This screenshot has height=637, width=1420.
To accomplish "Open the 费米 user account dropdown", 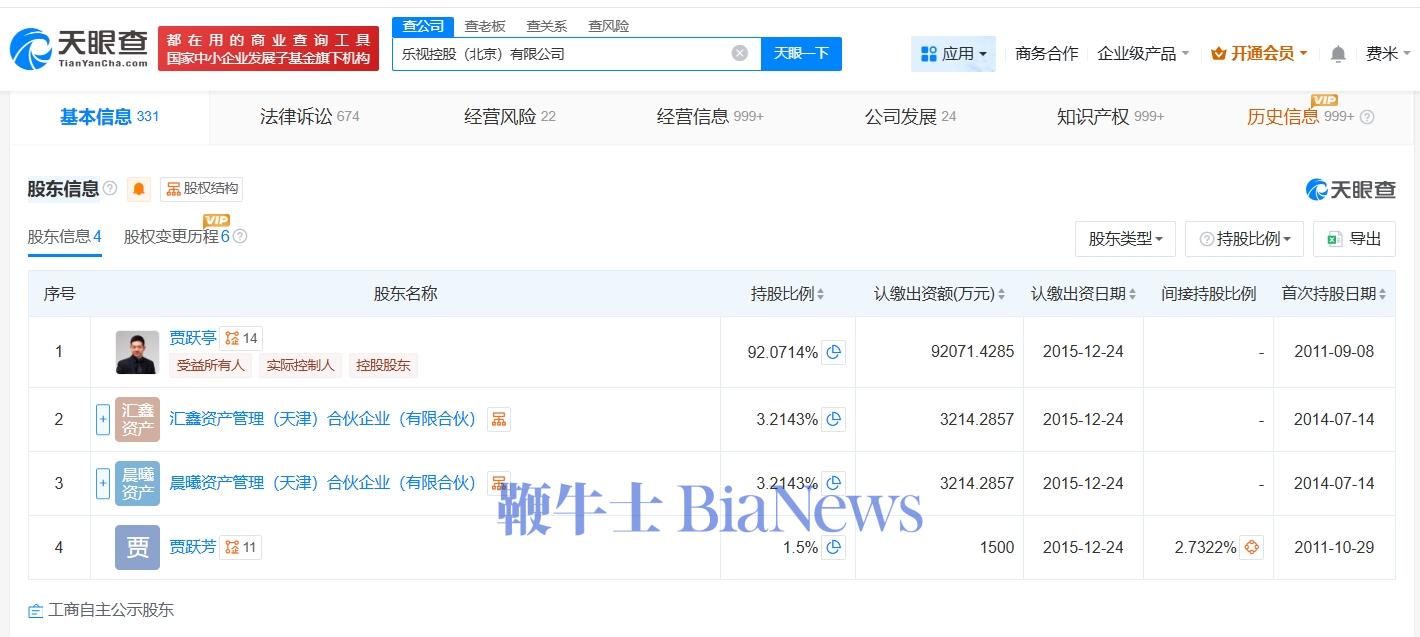I will pyautogui.click(x=1388, y=54).
